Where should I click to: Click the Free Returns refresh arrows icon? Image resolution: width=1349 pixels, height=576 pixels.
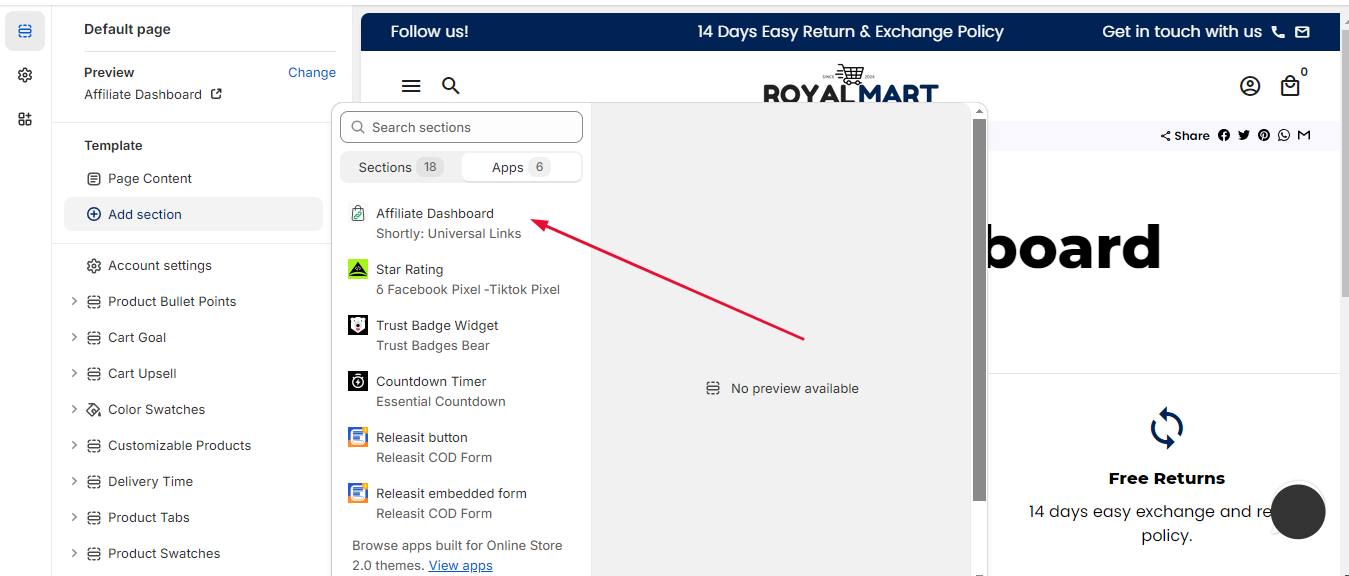[x=1167, y=428]
